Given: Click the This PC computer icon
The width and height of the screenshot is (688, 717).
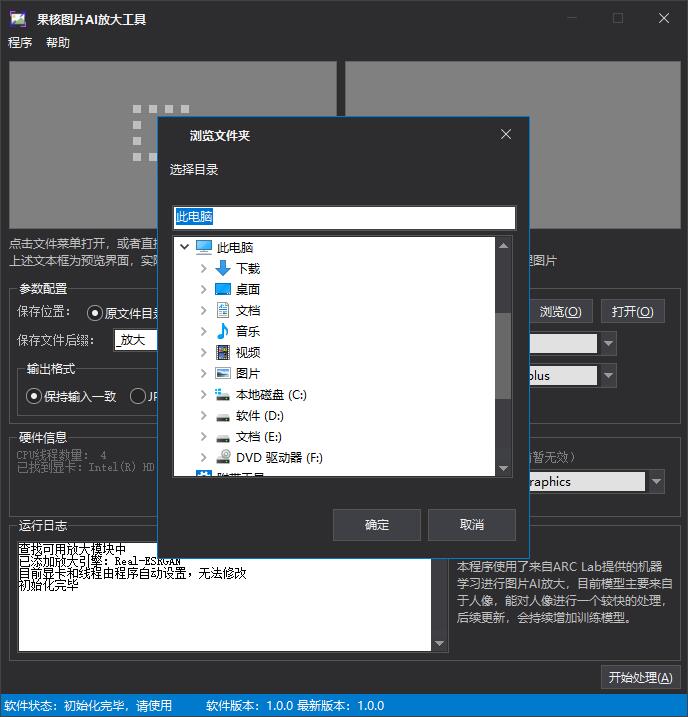Looking at the screenshot, I should click(204, 247).
